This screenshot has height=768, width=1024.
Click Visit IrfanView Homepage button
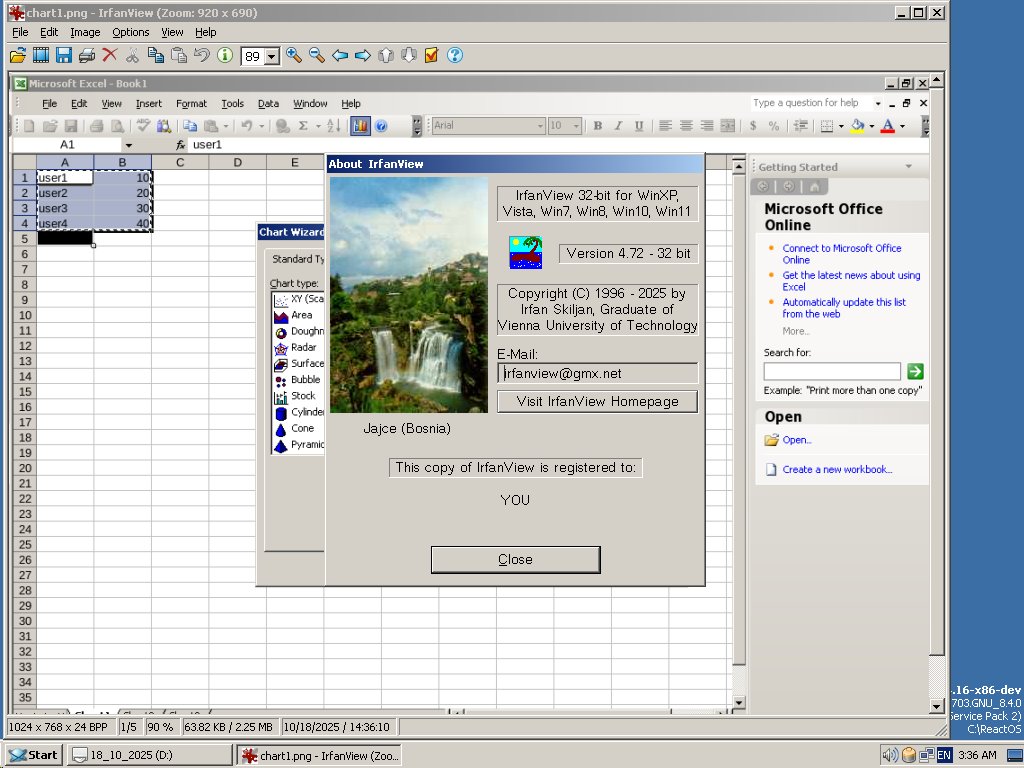click(x=598, y=402)
